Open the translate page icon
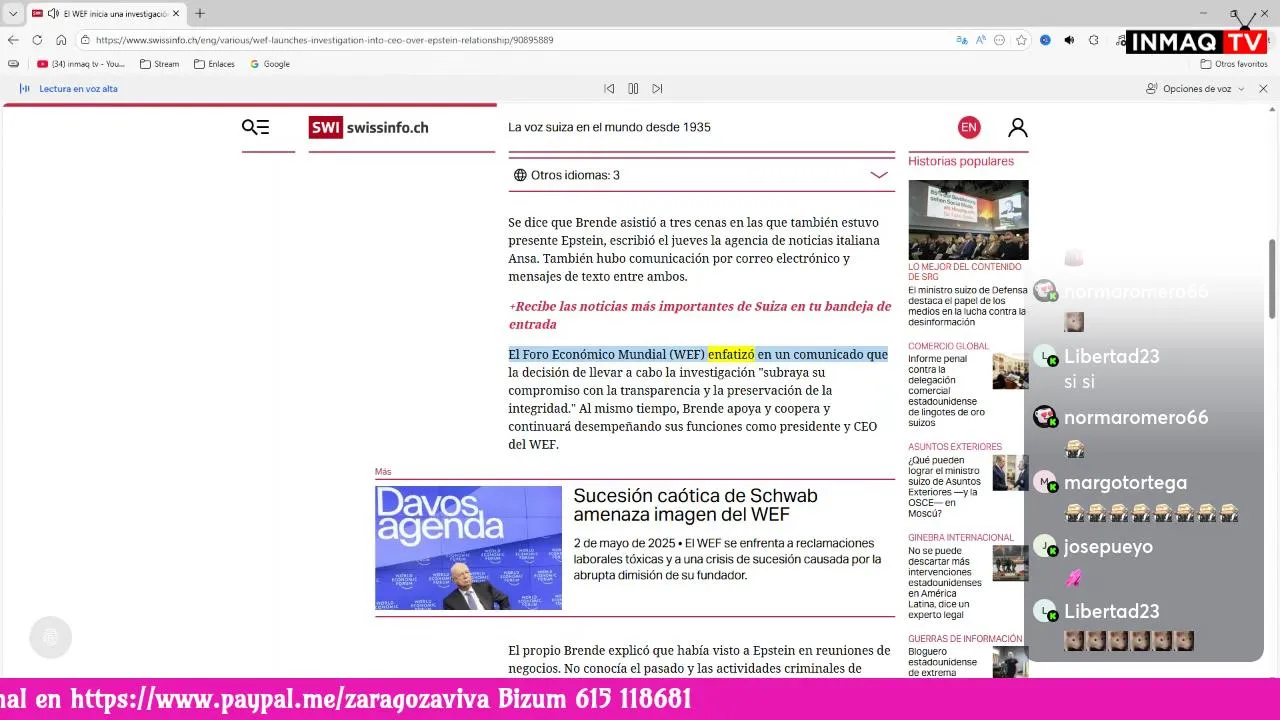The image size is (1280, 720). [962, 40]
